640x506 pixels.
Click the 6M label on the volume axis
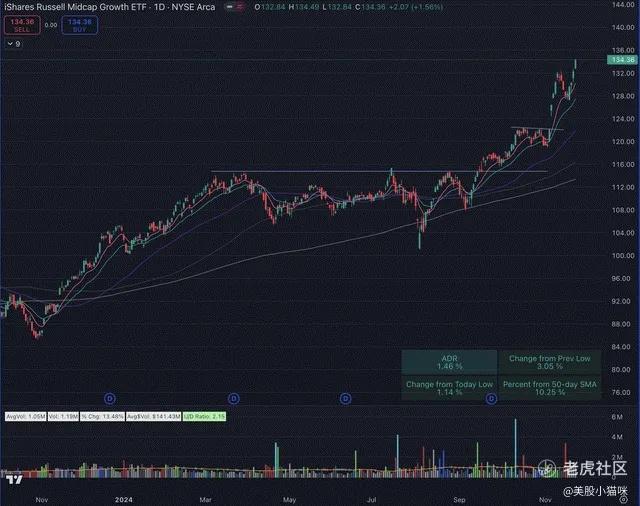(x=617, y=417)
